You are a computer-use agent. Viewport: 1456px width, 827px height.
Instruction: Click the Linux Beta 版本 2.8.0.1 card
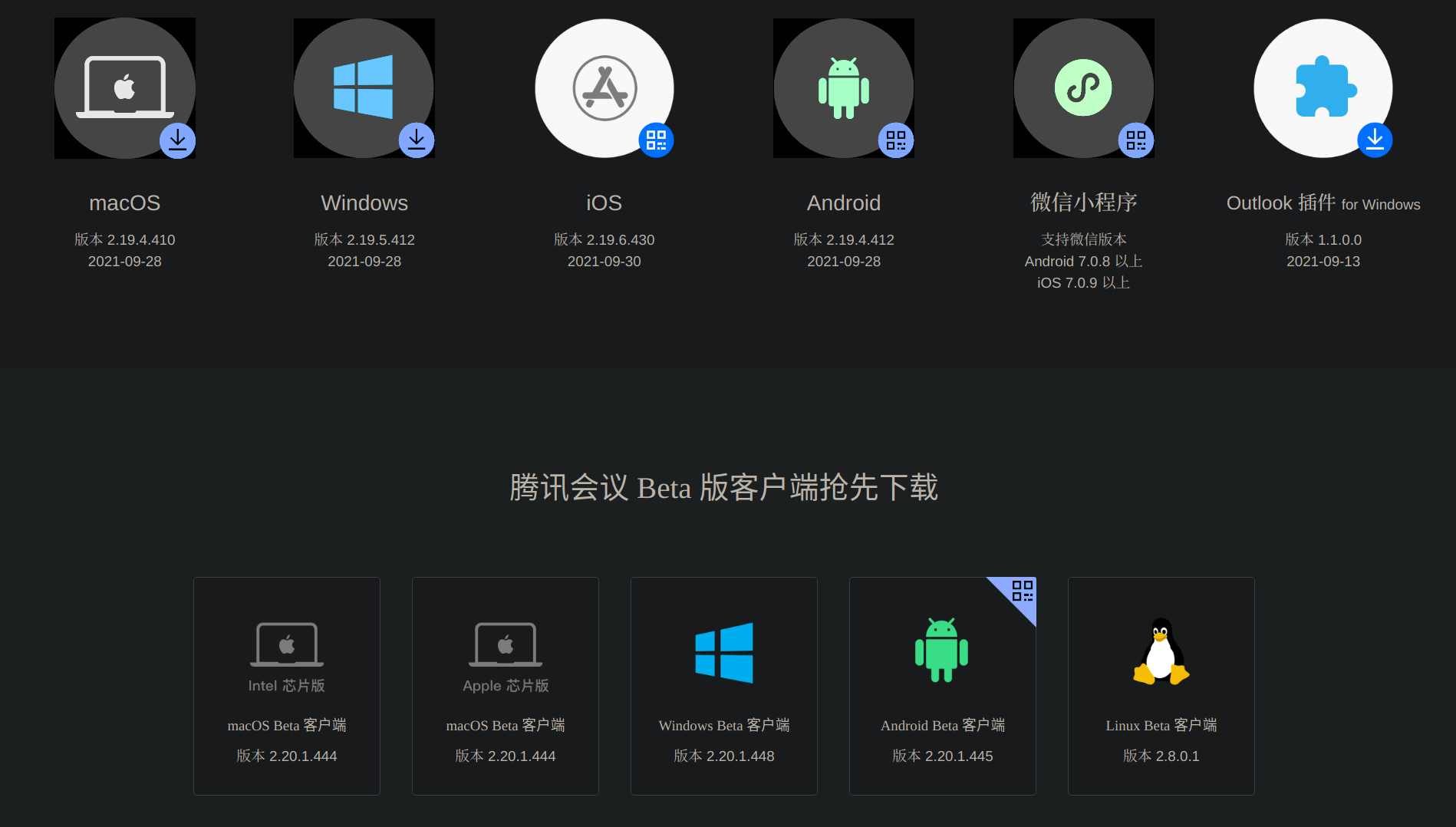pos(1160,685)
